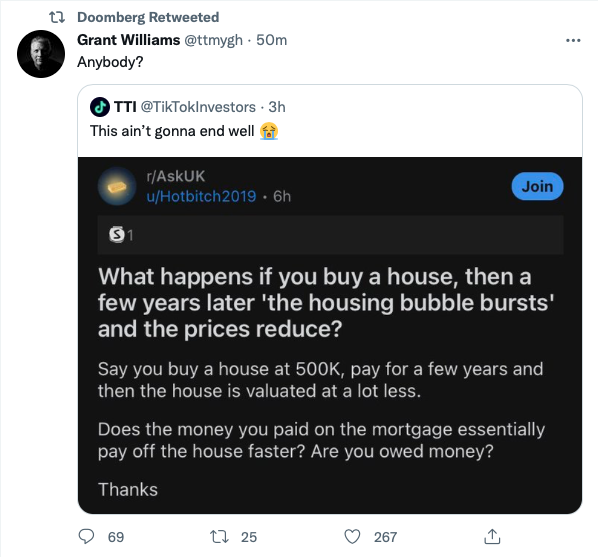Retweet using the retweet icon
The width and height of the screenshot is (598, 557).
[220, 536]
